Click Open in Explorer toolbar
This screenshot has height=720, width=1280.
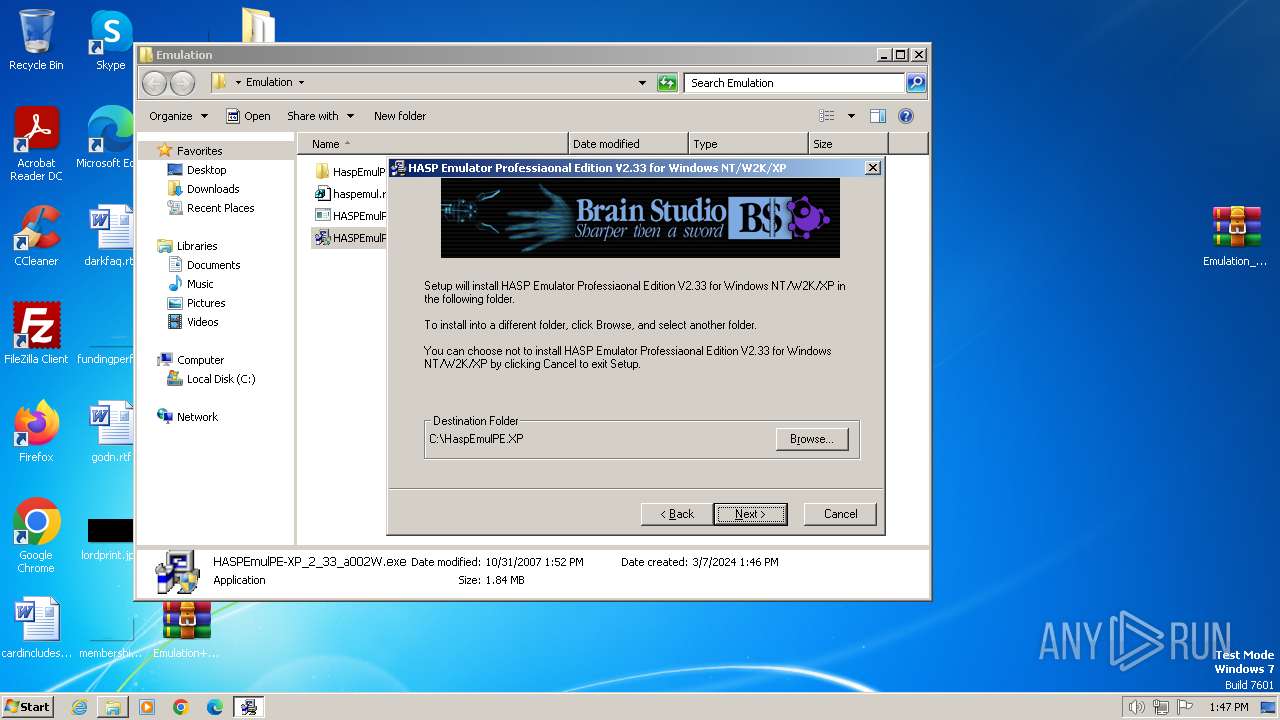[248, 116]
